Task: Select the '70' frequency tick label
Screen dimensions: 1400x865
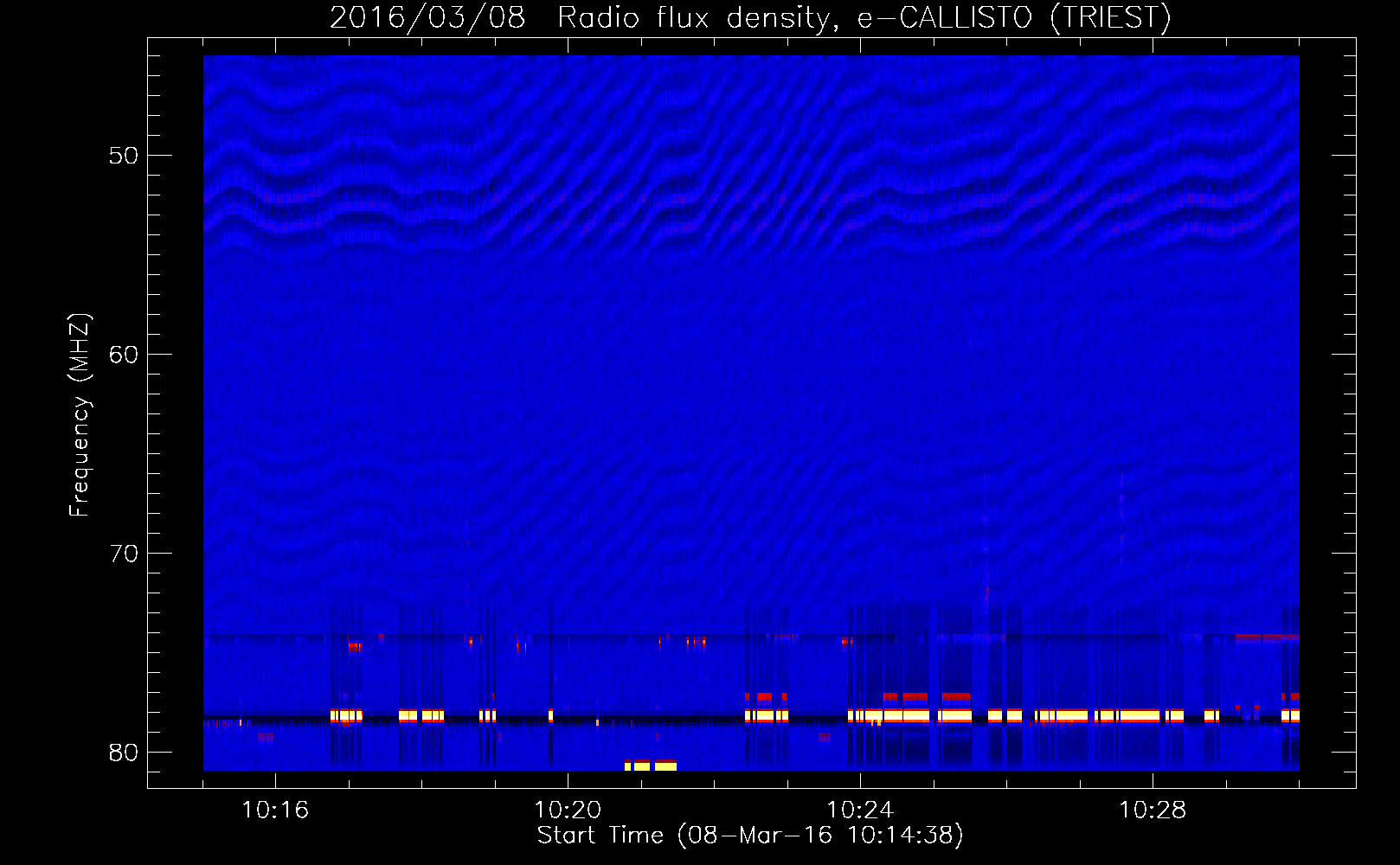Action: (124, 554)
